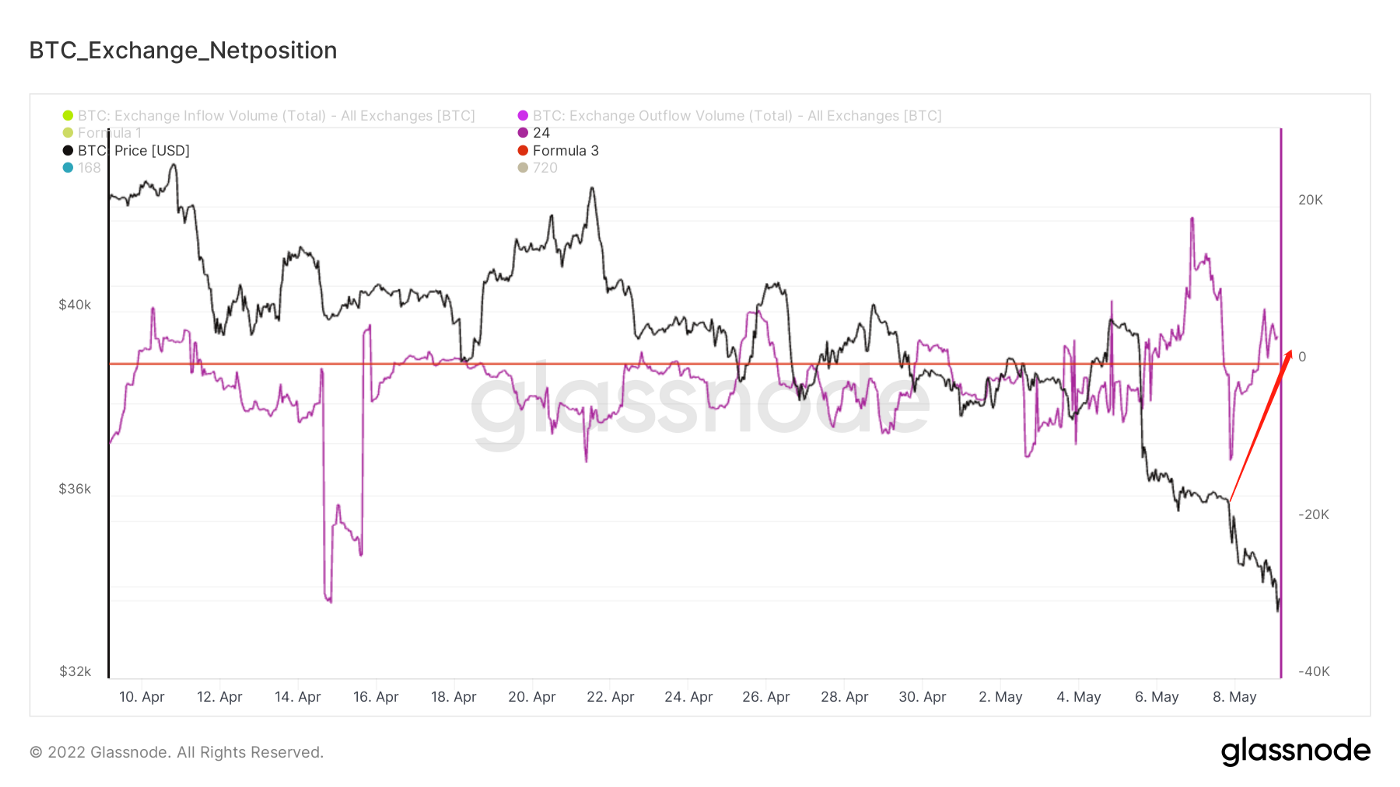Toggle the Exchange Outflow Volume legend label

click(x=736, y=116)
